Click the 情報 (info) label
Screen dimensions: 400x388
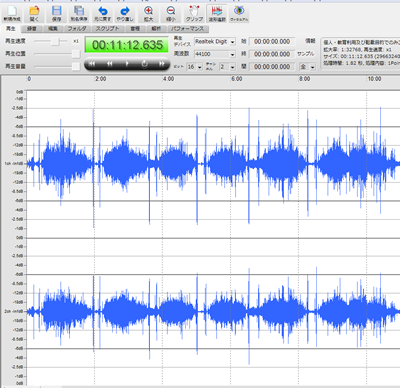tap(310, 41)
